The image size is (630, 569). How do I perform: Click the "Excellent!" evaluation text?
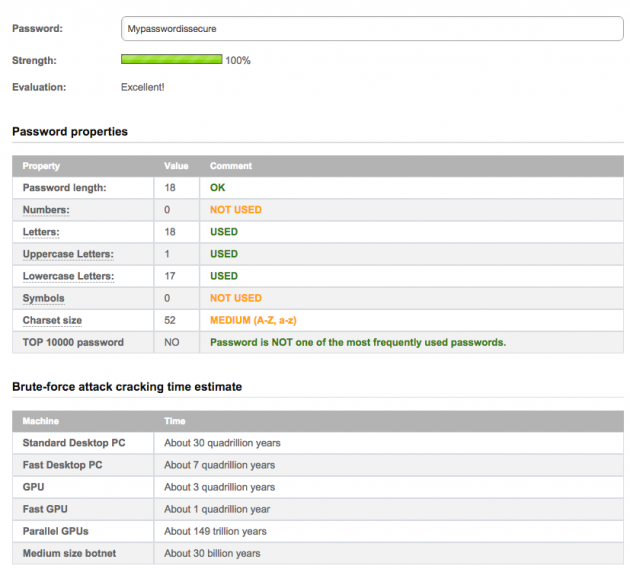(143, 87)
